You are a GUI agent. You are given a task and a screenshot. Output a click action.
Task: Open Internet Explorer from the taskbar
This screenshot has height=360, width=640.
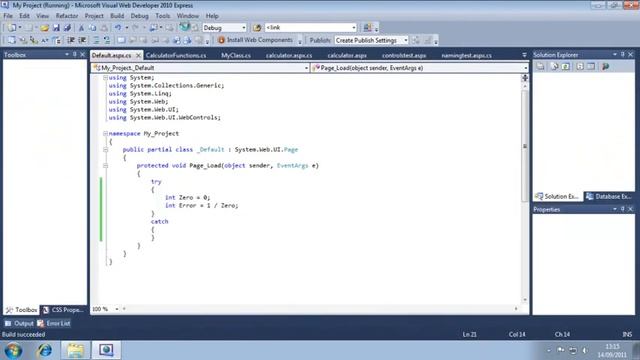click(x=44, y=350)
